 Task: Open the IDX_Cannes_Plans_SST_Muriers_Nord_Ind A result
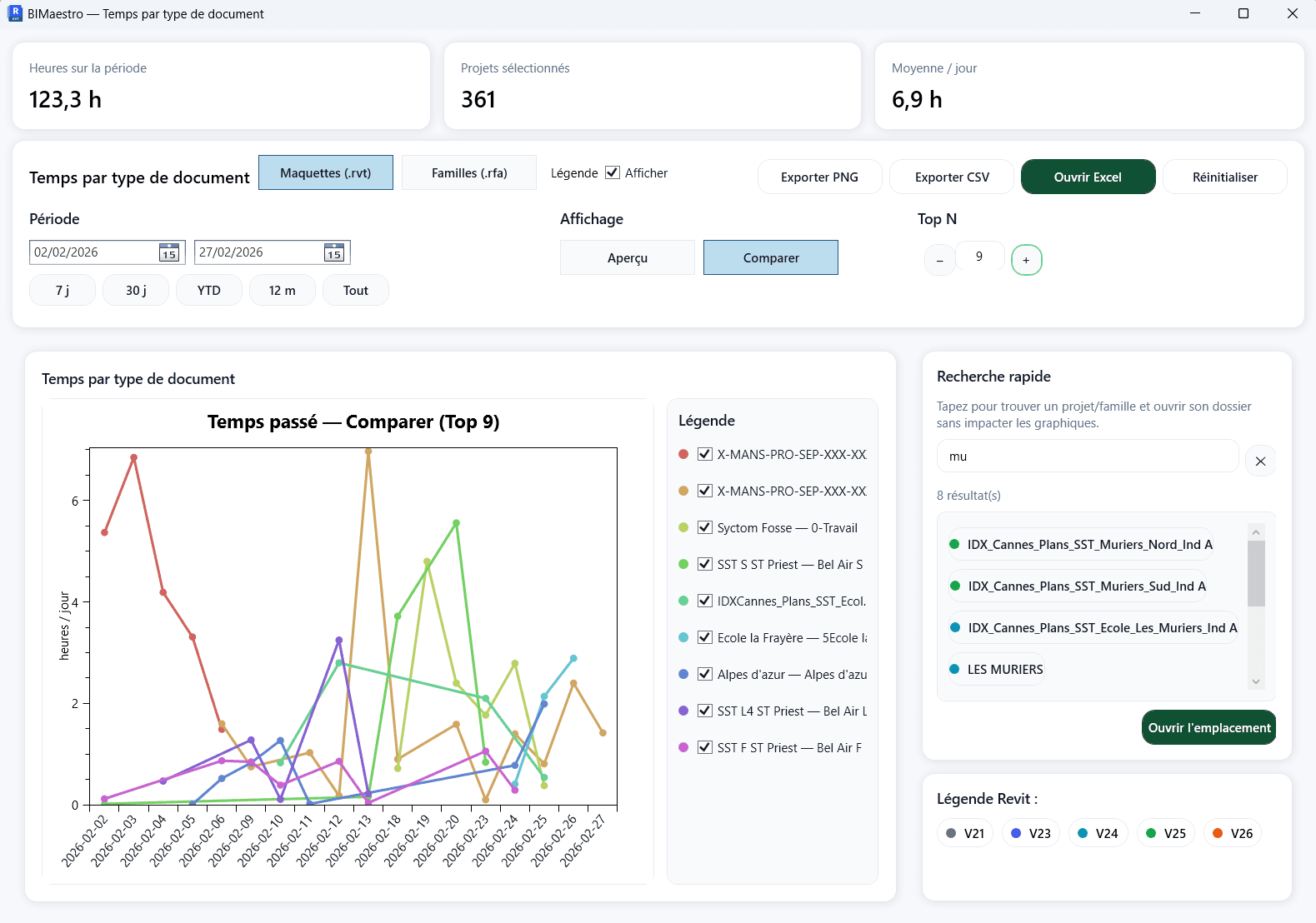coord(1080,544)
